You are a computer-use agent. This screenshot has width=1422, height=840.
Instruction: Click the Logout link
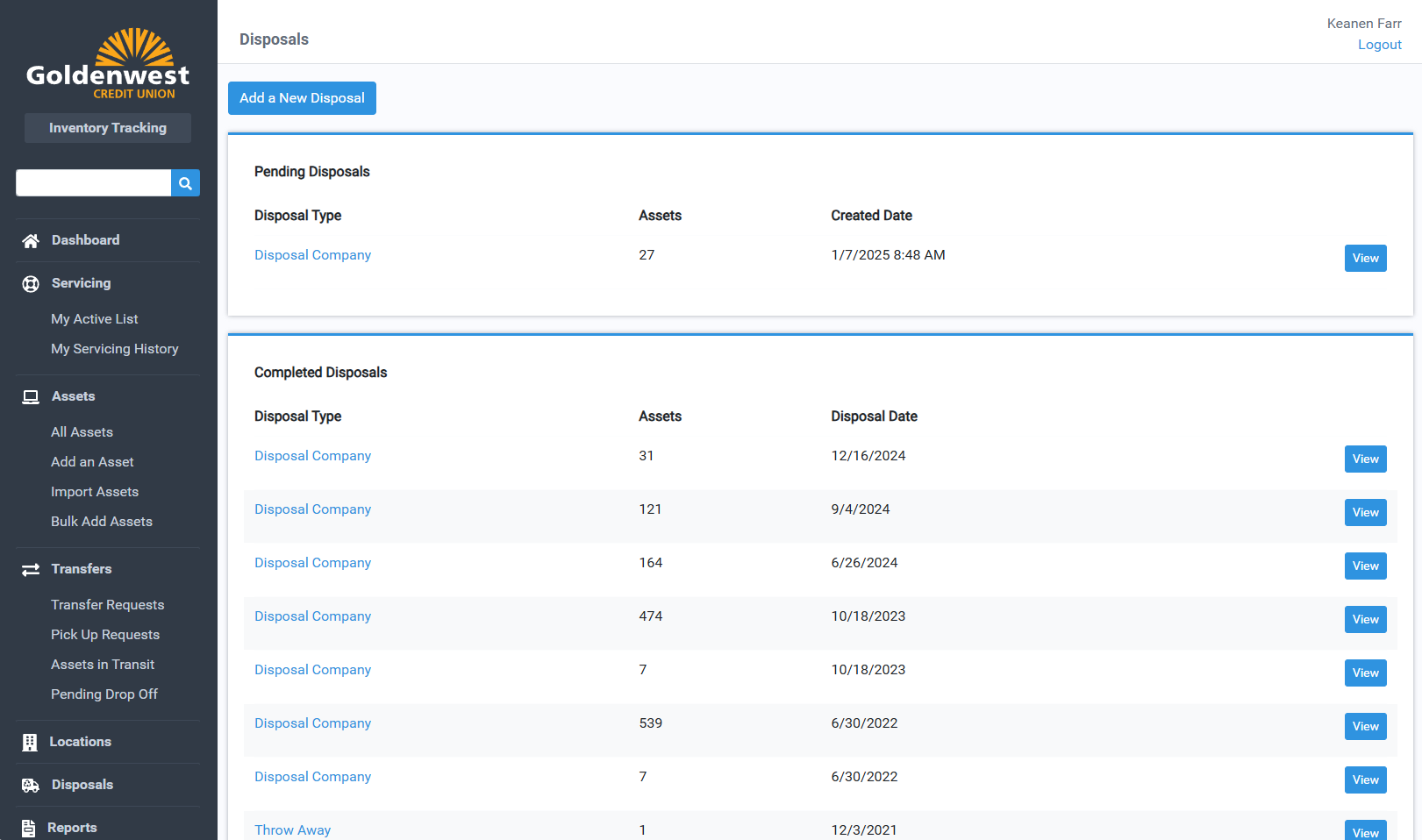click(1379, 45)
